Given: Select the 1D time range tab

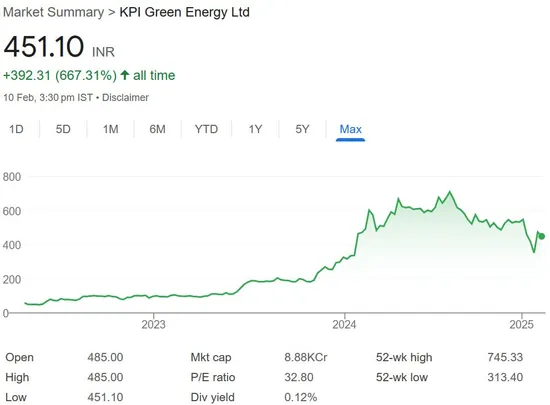Looking at the screenshot, I should (x=16, y=129).
